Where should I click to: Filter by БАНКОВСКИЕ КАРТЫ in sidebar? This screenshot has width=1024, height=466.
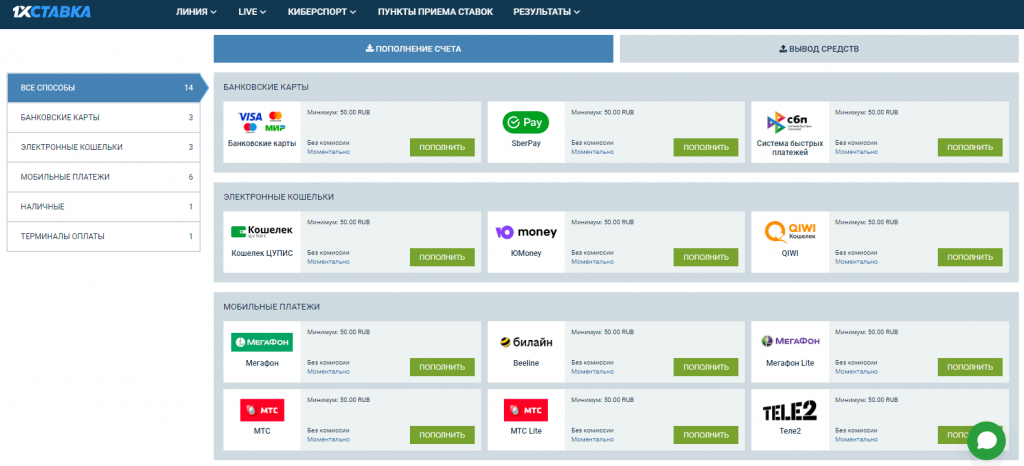tap(103, 117)
